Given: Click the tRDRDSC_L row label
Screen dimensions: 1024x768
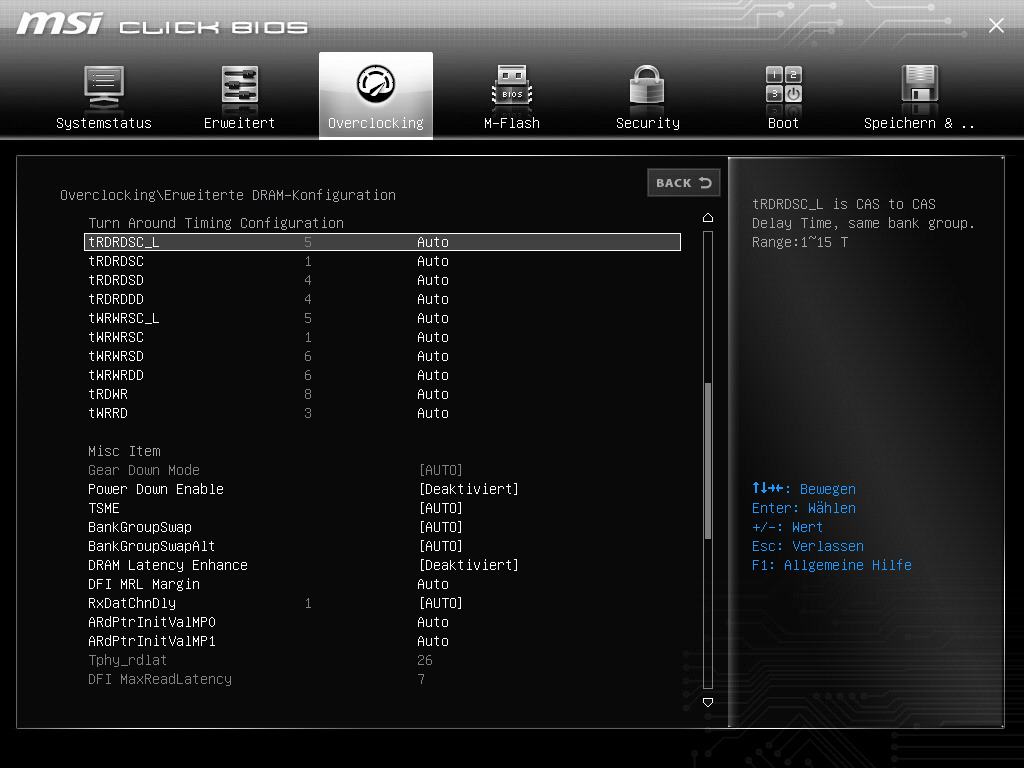Looking at the screenshot, I should (x=123, y=242).
